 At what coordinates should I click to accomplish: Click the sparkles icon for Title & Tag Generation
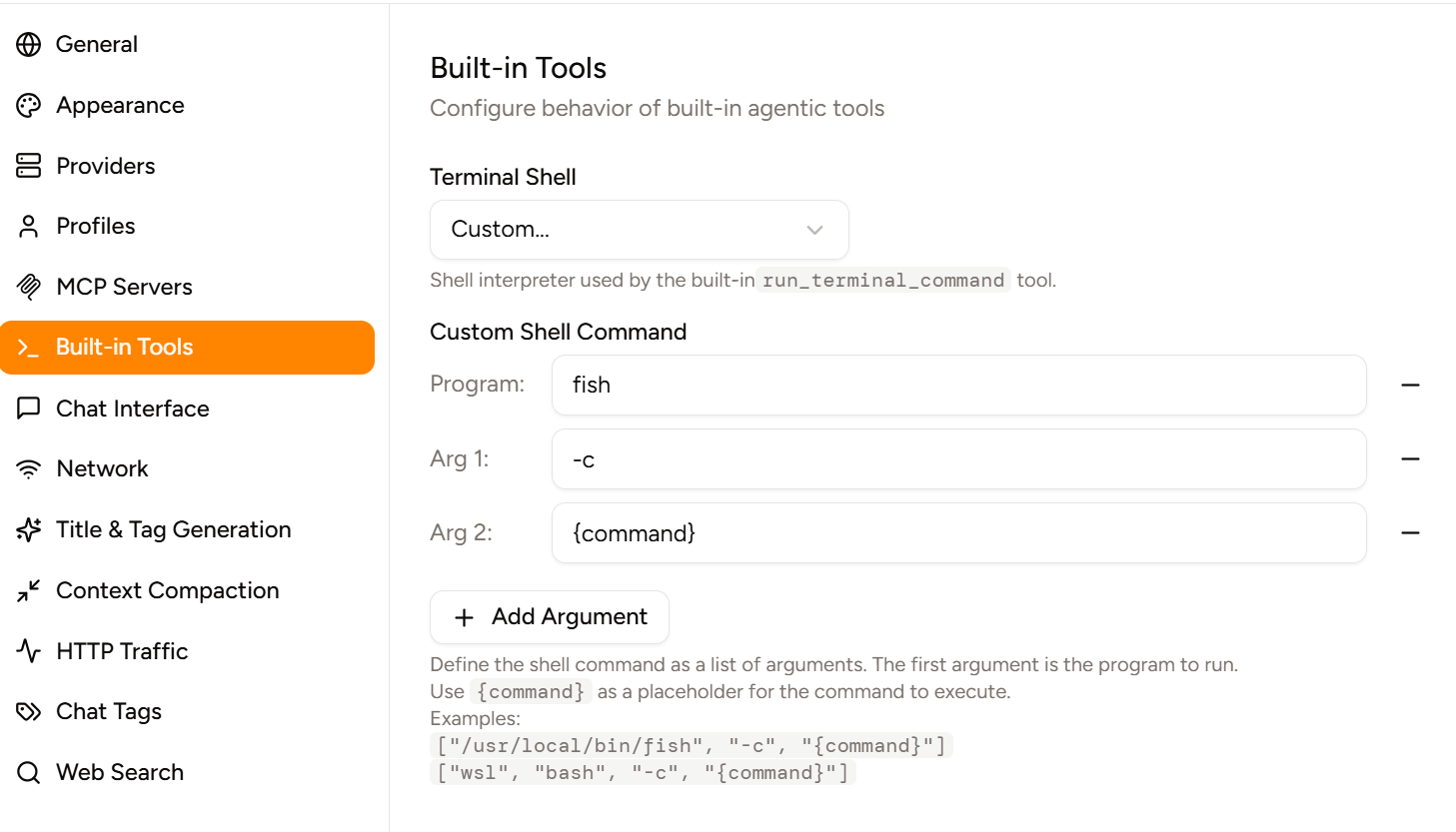coord(29,529)
